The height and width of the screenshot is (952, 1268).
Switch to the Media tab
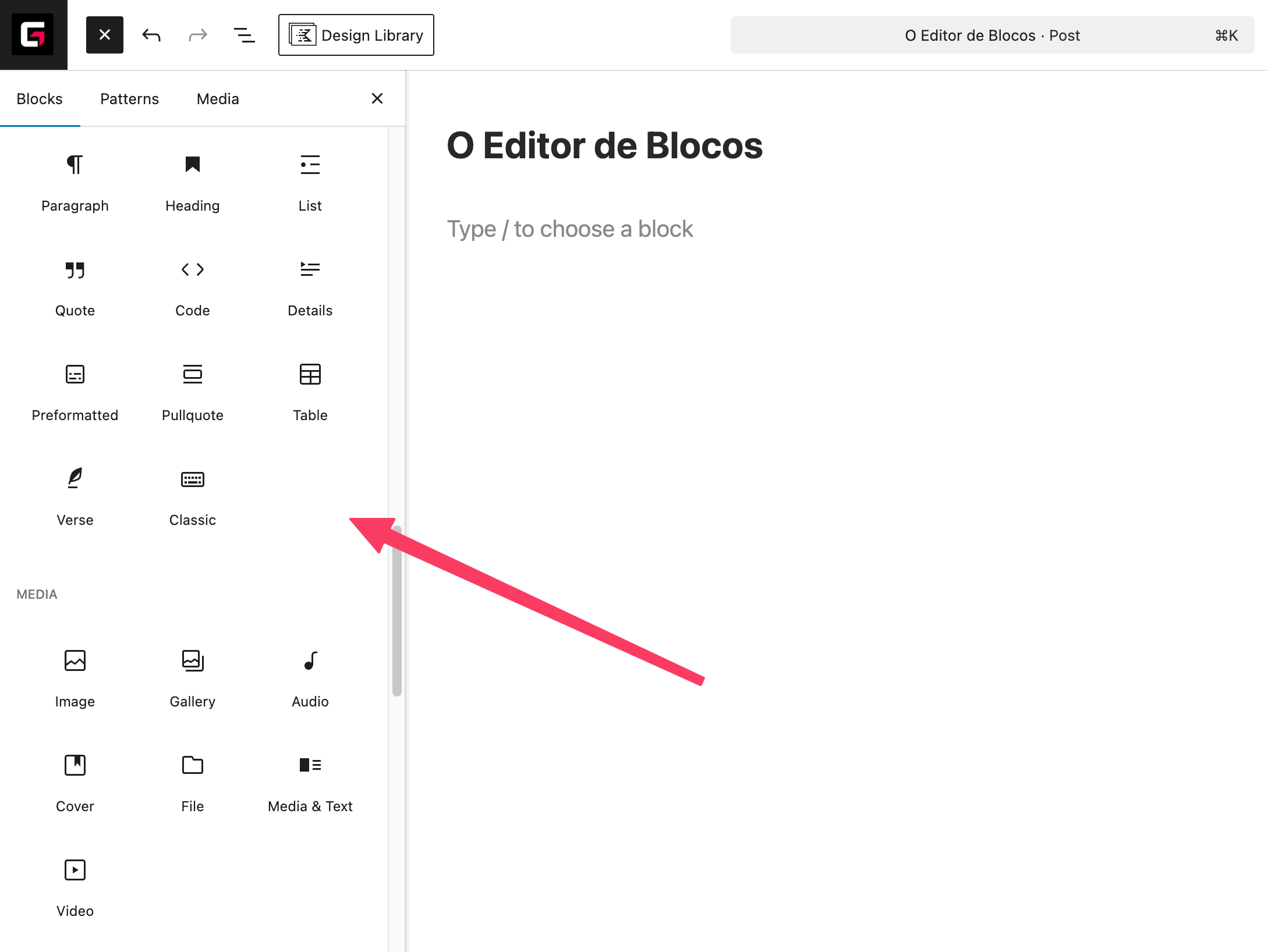217,98
